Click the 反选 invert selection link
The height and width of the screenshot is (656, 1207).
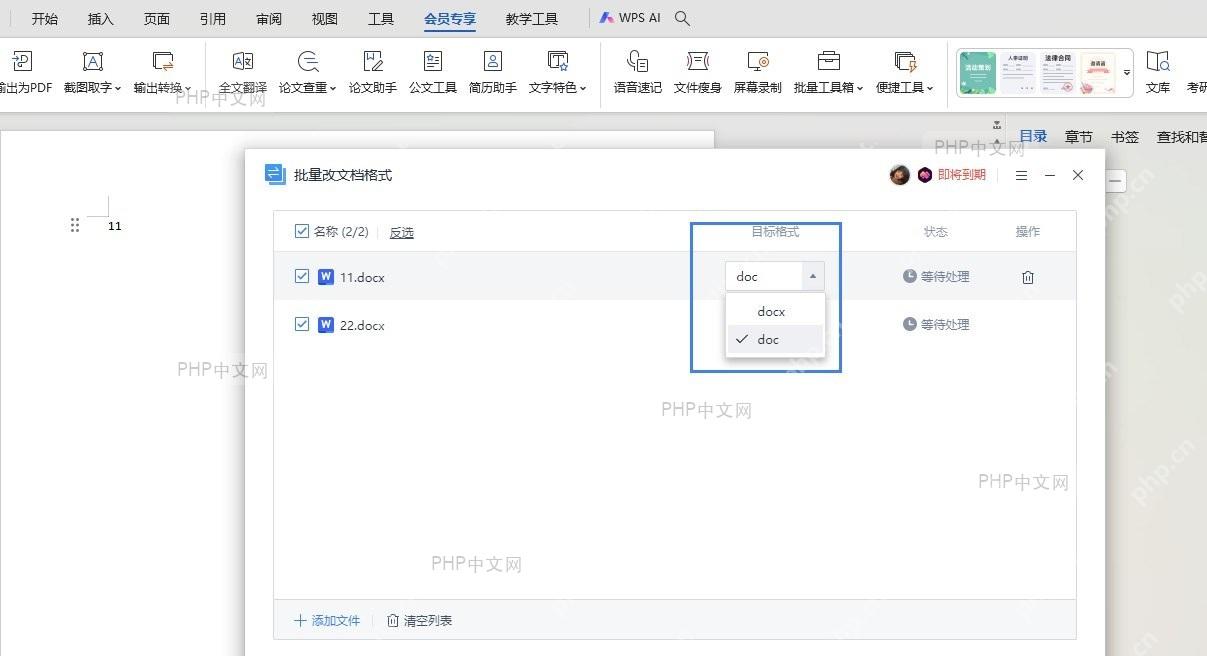pyautogui.click(x=401, y=232)
